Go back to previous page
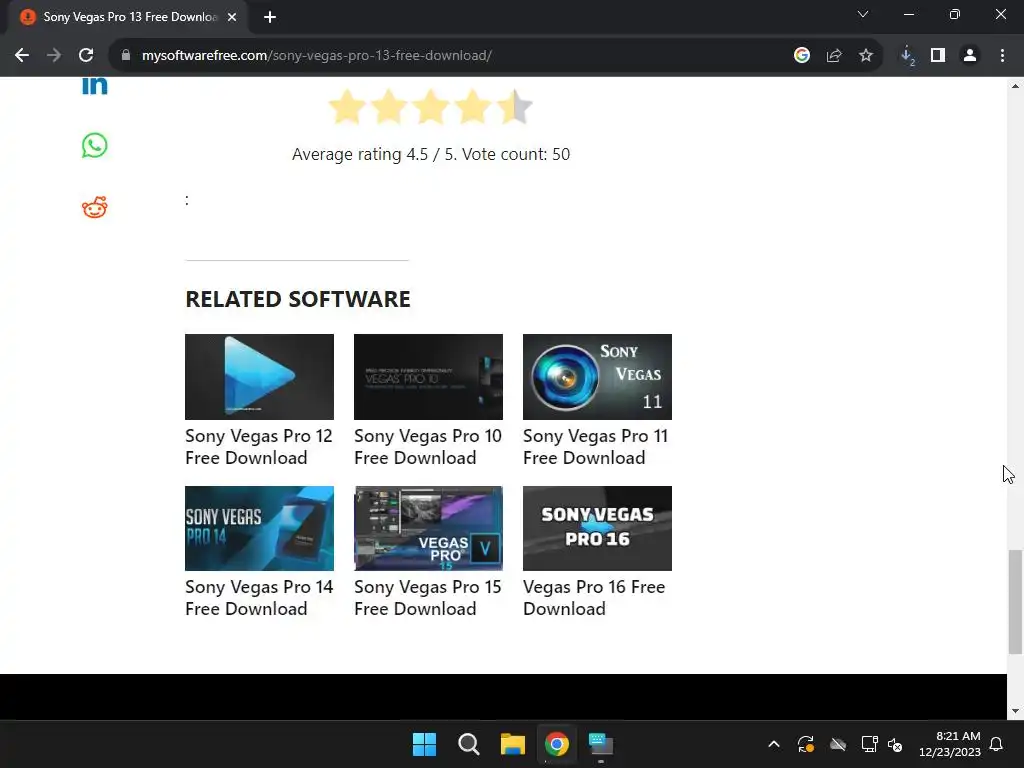Screen dimensions: 1024x768 pyautogui.click(x=22, y=56)
